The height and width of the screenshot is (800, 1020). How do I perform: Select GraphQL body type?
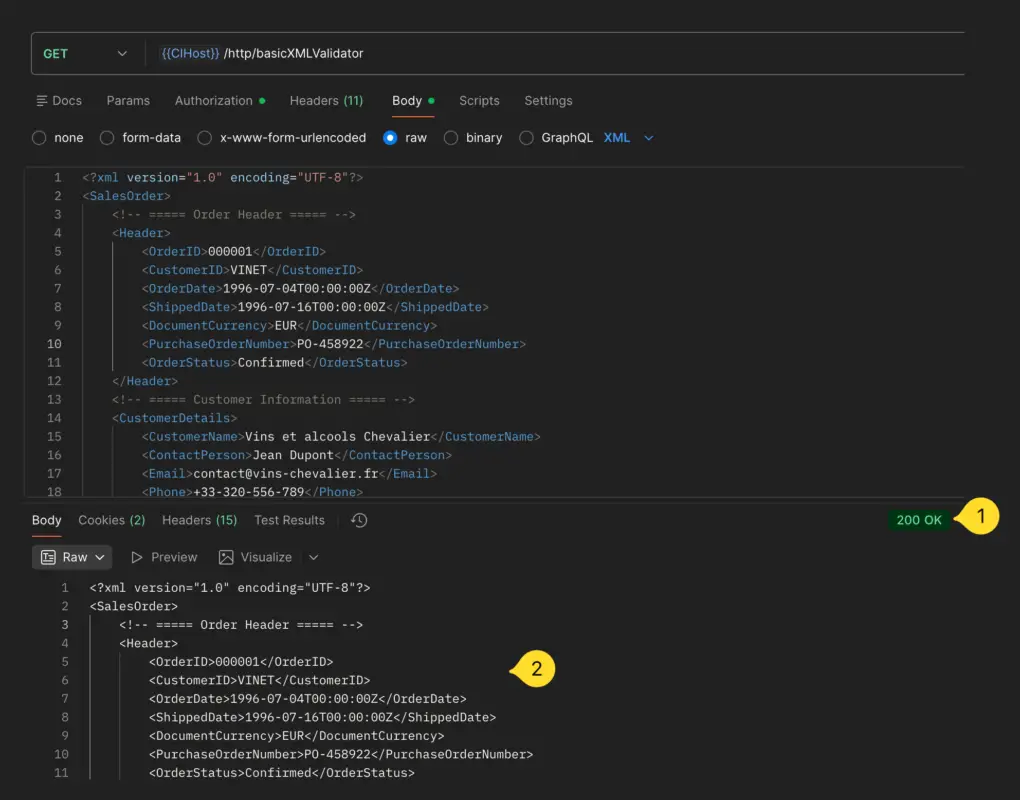tap(526, 138)
